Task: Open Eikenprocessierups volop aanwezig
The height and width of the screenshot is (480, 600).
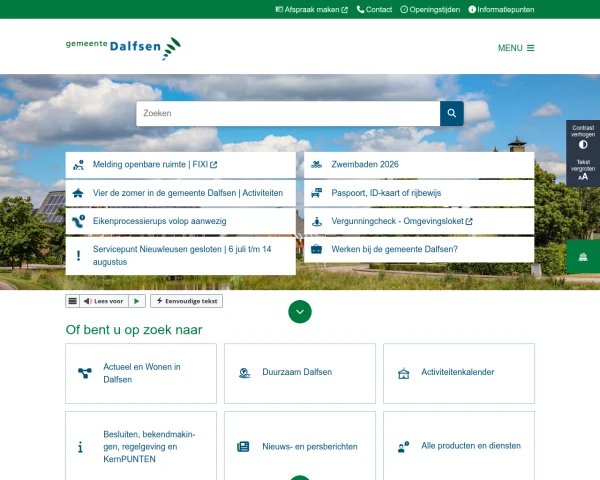Action: click(x=181, y=221)
